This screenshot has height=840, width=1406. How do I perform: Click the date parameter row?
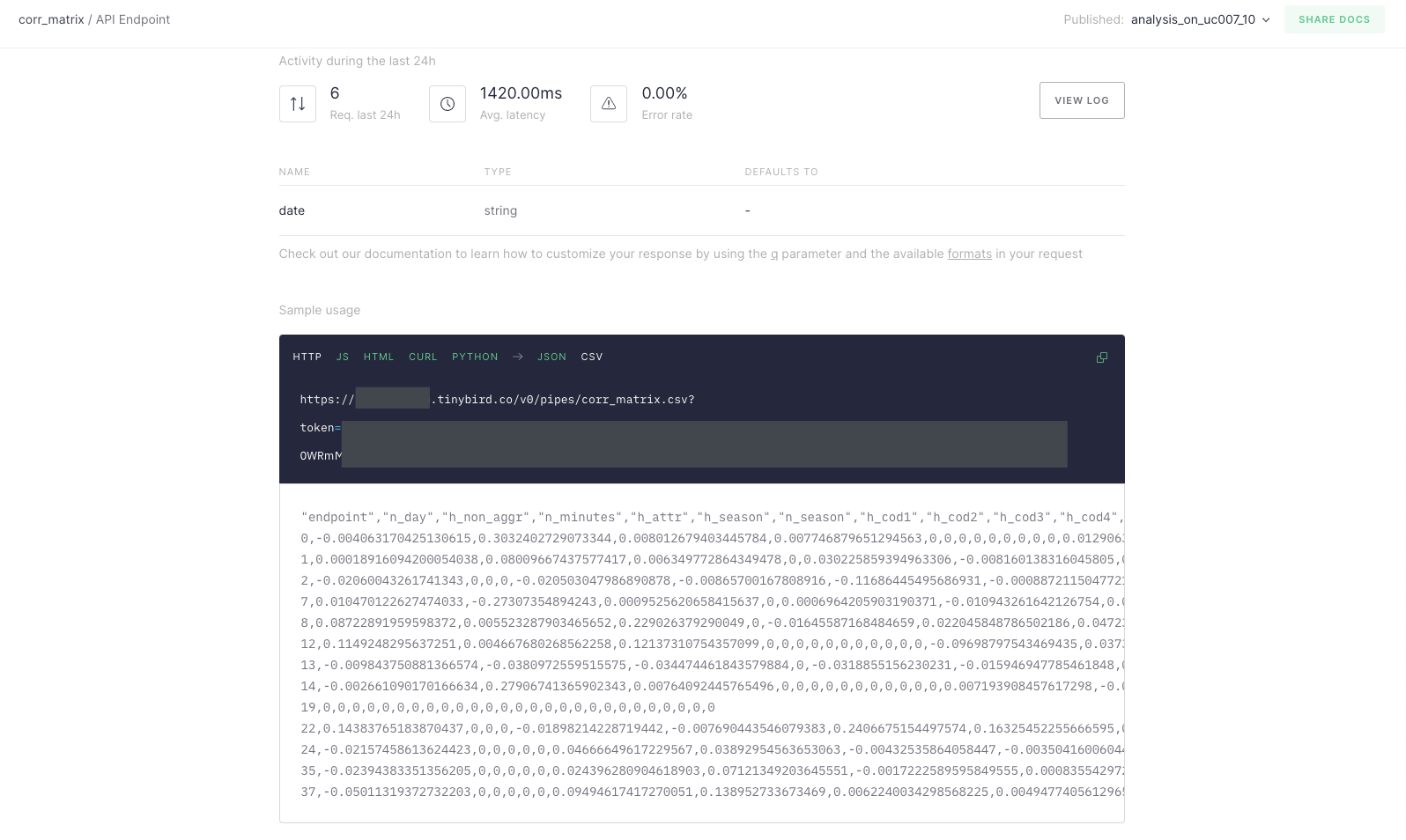pos(292,210)
